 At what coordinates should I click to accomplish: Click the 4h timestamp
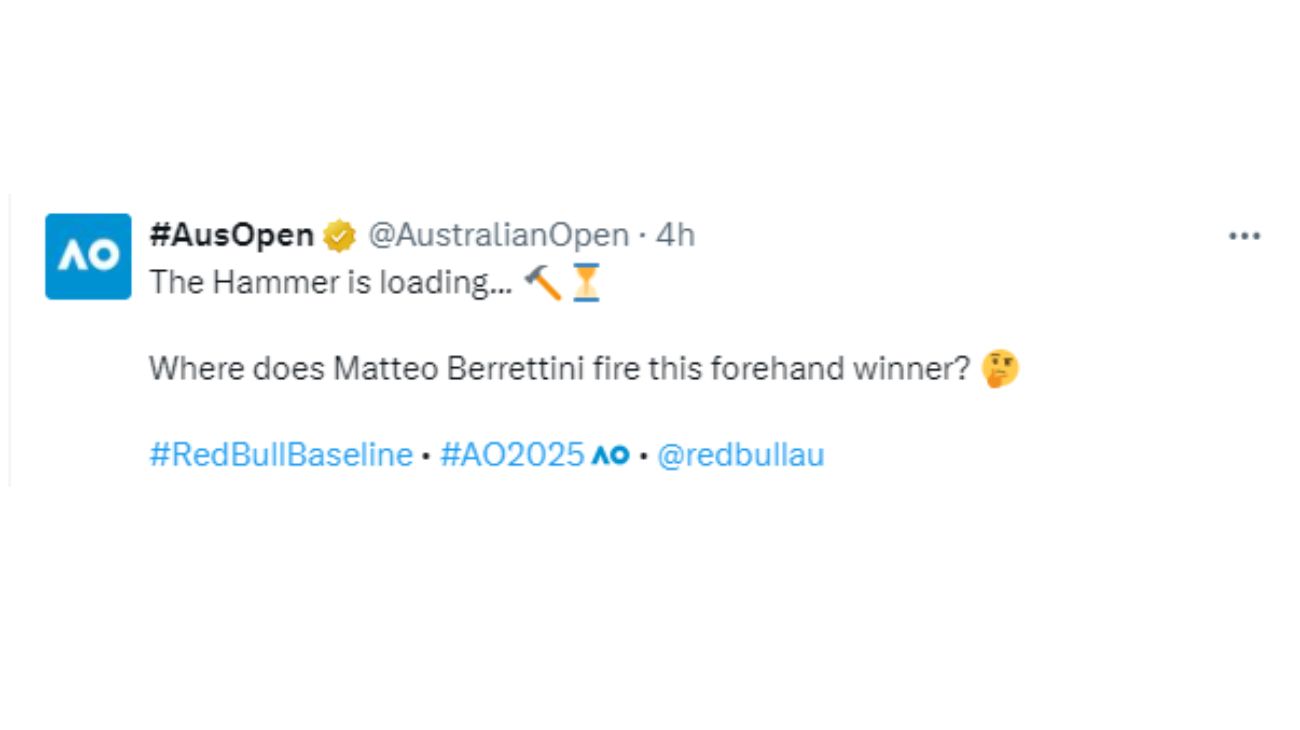(x=675, y=234)
